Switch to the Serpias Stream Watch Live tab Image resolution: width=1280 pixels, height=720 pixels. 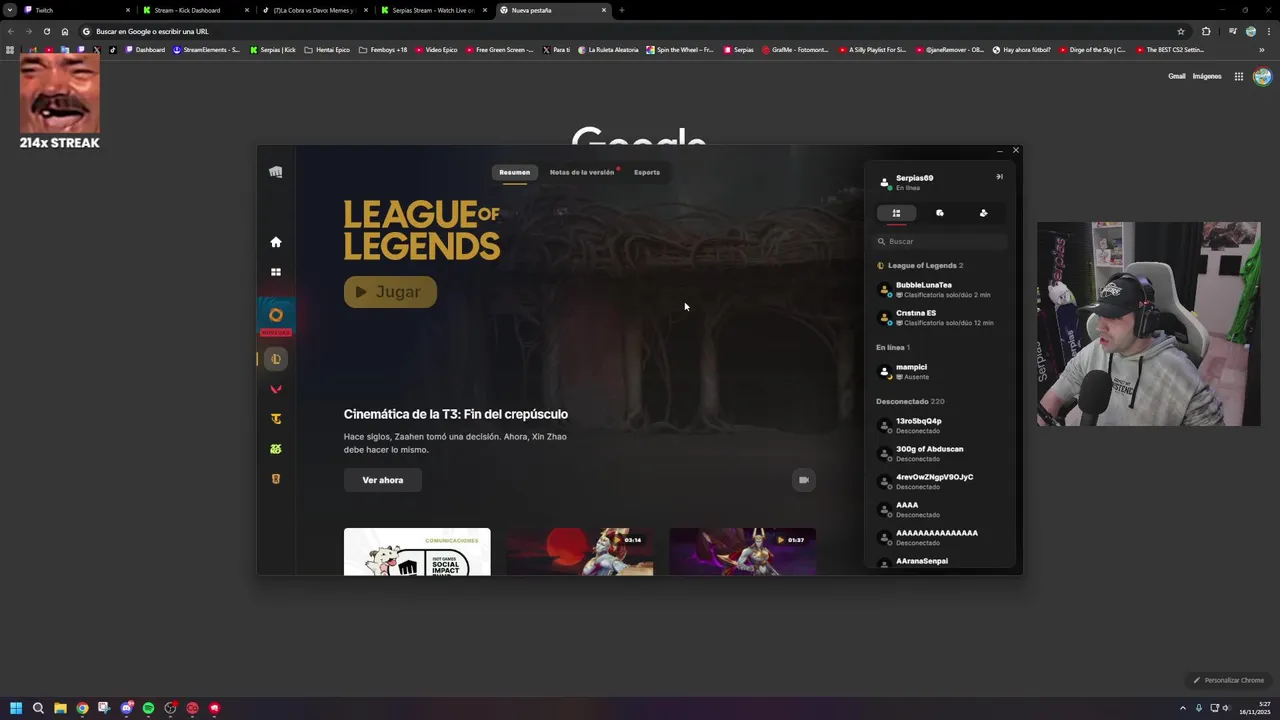(x=432, y=10)
